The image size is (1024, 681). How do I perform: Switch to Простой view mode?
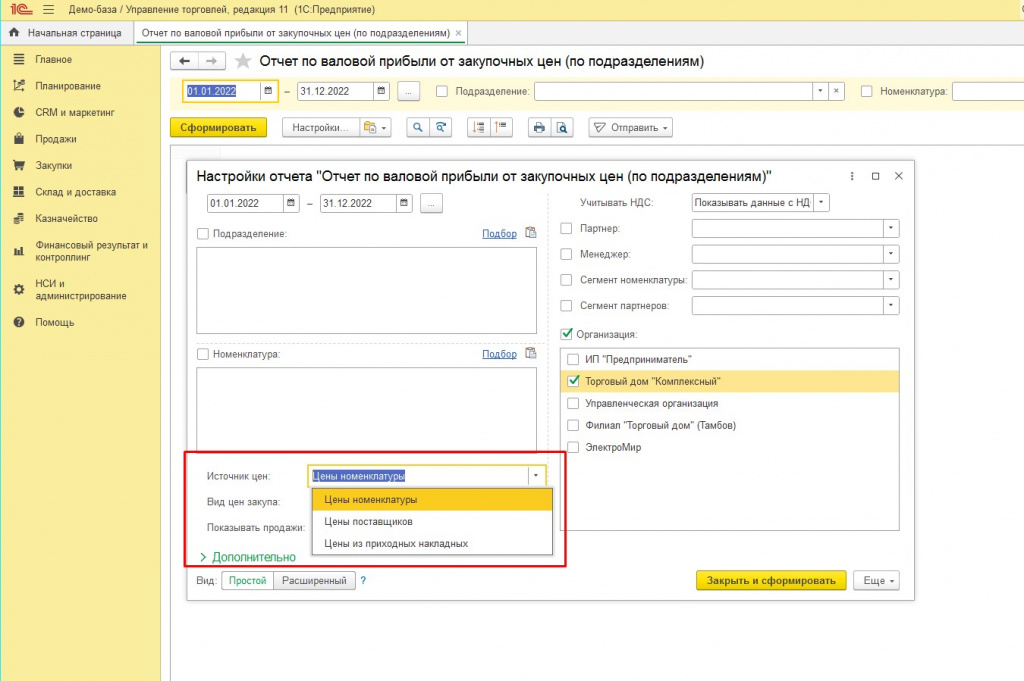coord(248,580)
